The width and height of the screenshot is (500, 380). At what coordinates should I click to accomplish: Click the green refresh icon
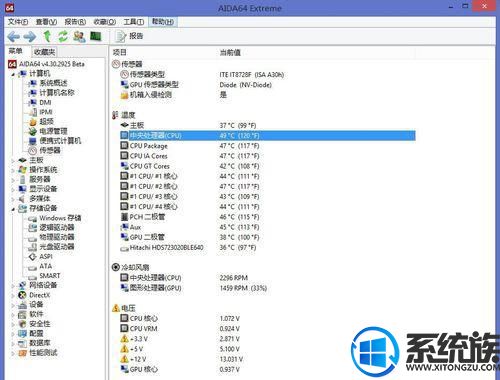pyautogui.click(x=63, y=36)
